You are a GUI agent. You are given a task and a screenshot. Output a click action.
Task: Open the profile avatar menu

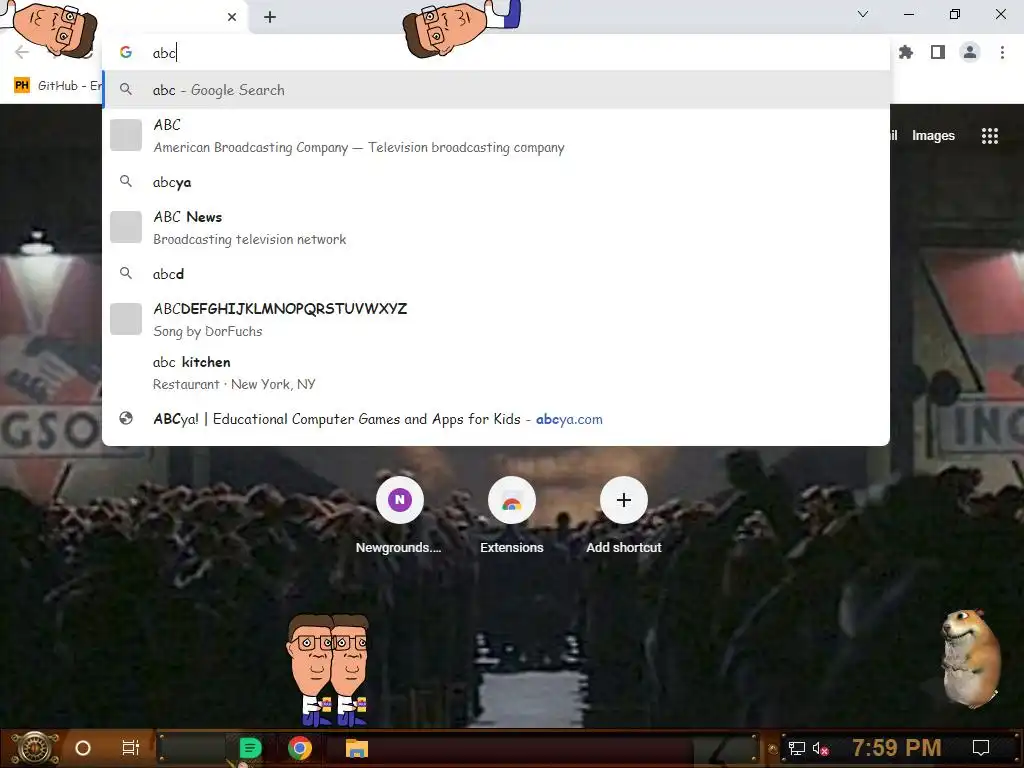pos(970,52)
